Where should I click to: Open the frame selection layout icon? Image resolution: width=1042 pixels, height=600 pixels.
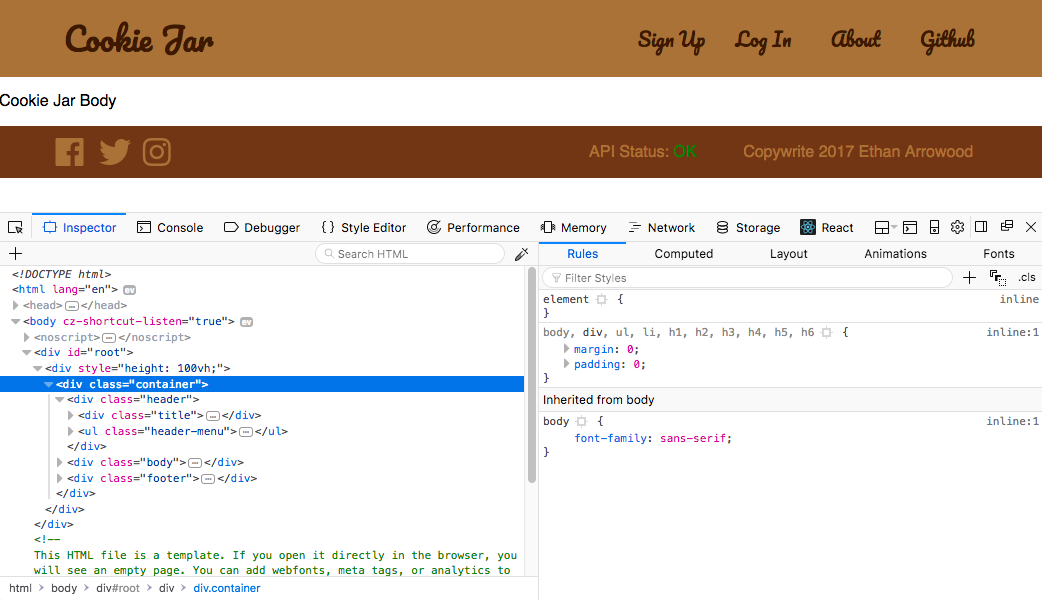[885, 227]
